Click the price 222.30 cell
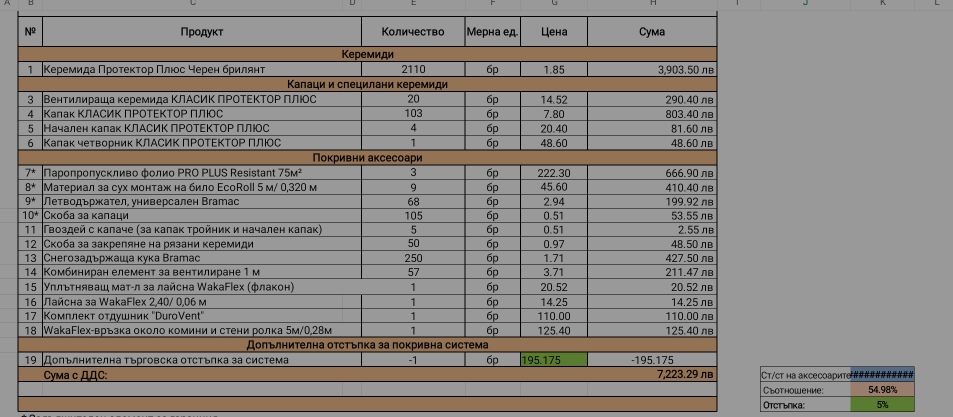The image size is (953, 417). (554, 174)
